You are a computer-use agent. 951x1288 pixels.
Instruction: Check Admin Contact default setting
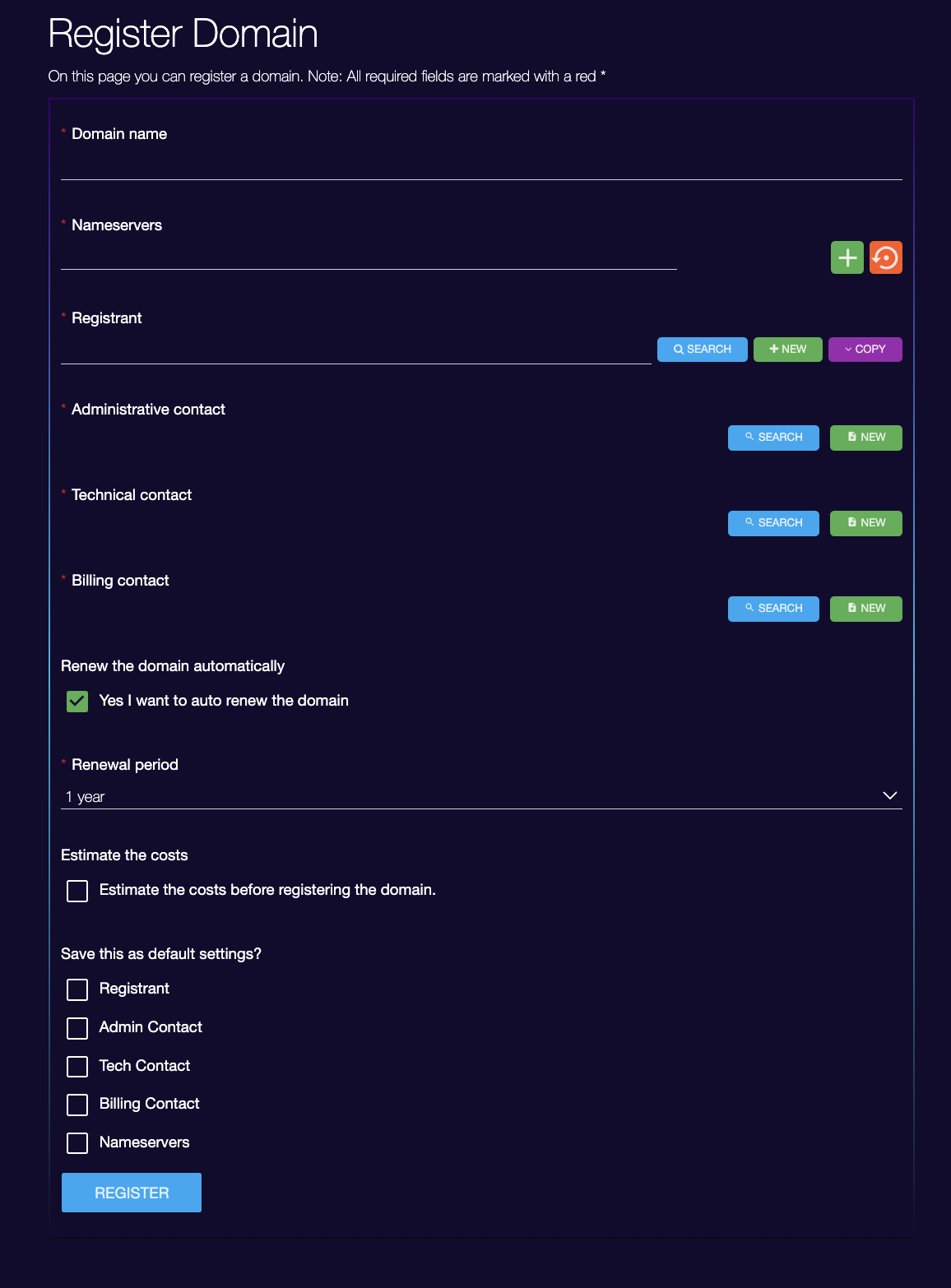(77, 1028)
